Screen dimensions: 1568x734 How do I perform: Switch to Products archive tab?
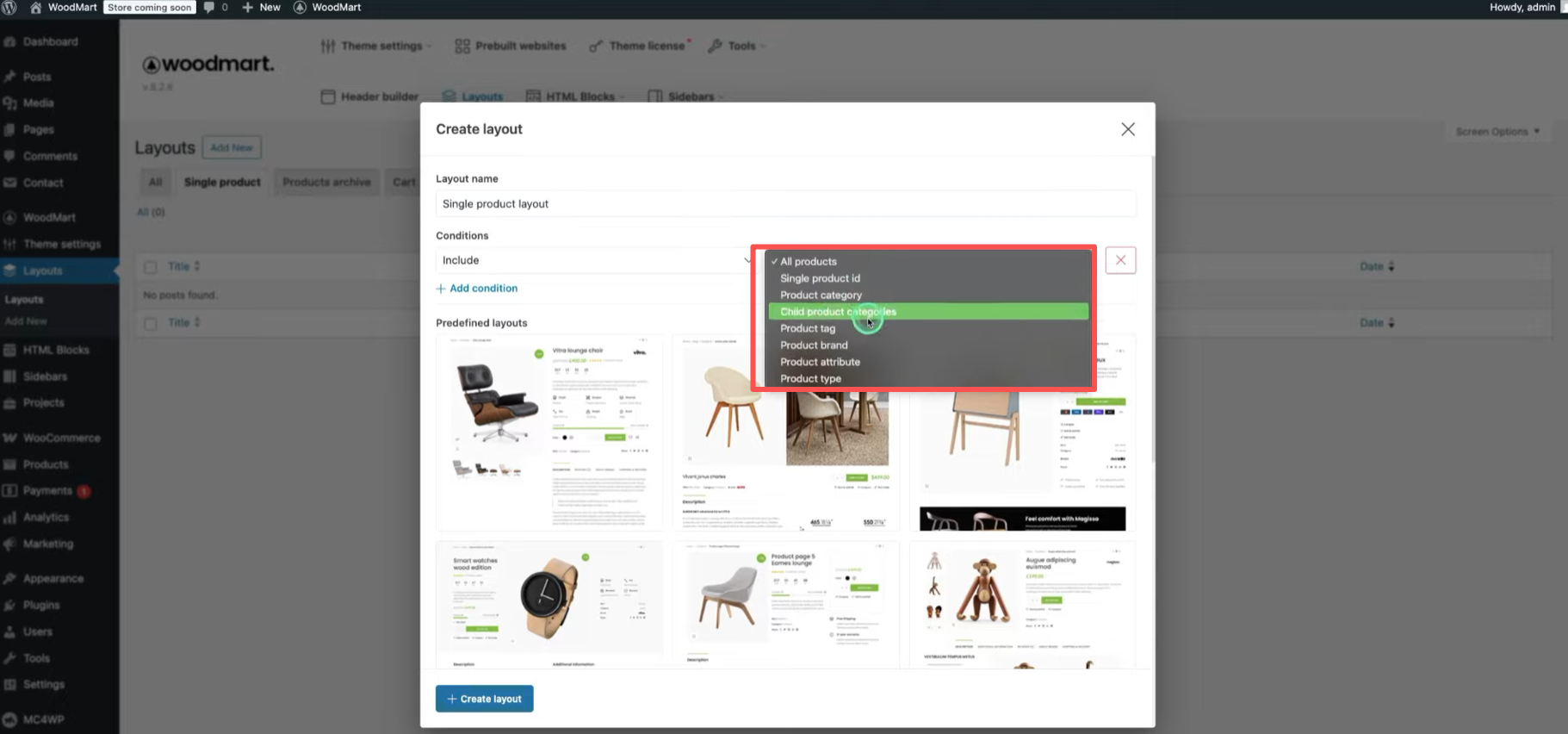(326, 182)
